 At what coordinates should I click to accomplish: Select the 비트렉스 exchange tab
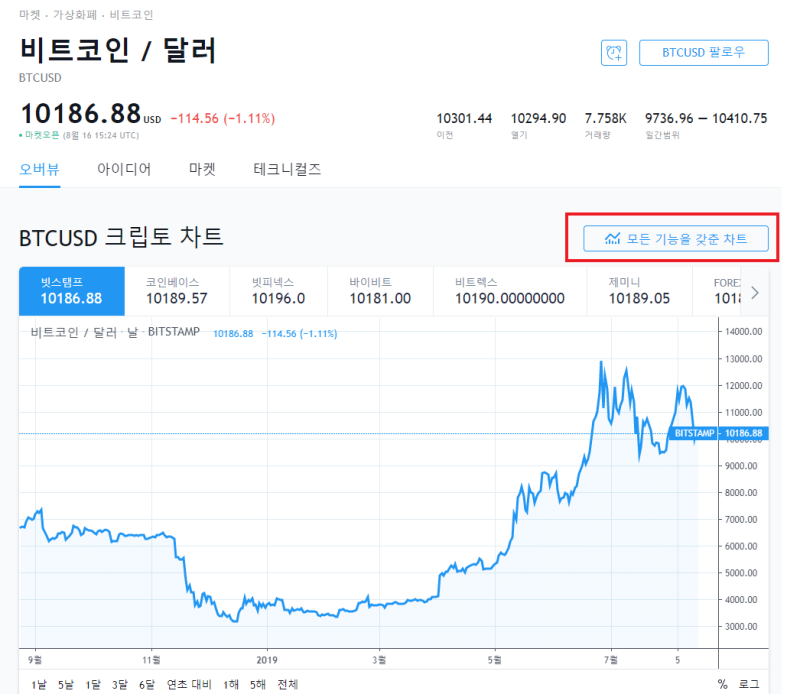click(x=510, y=291)
